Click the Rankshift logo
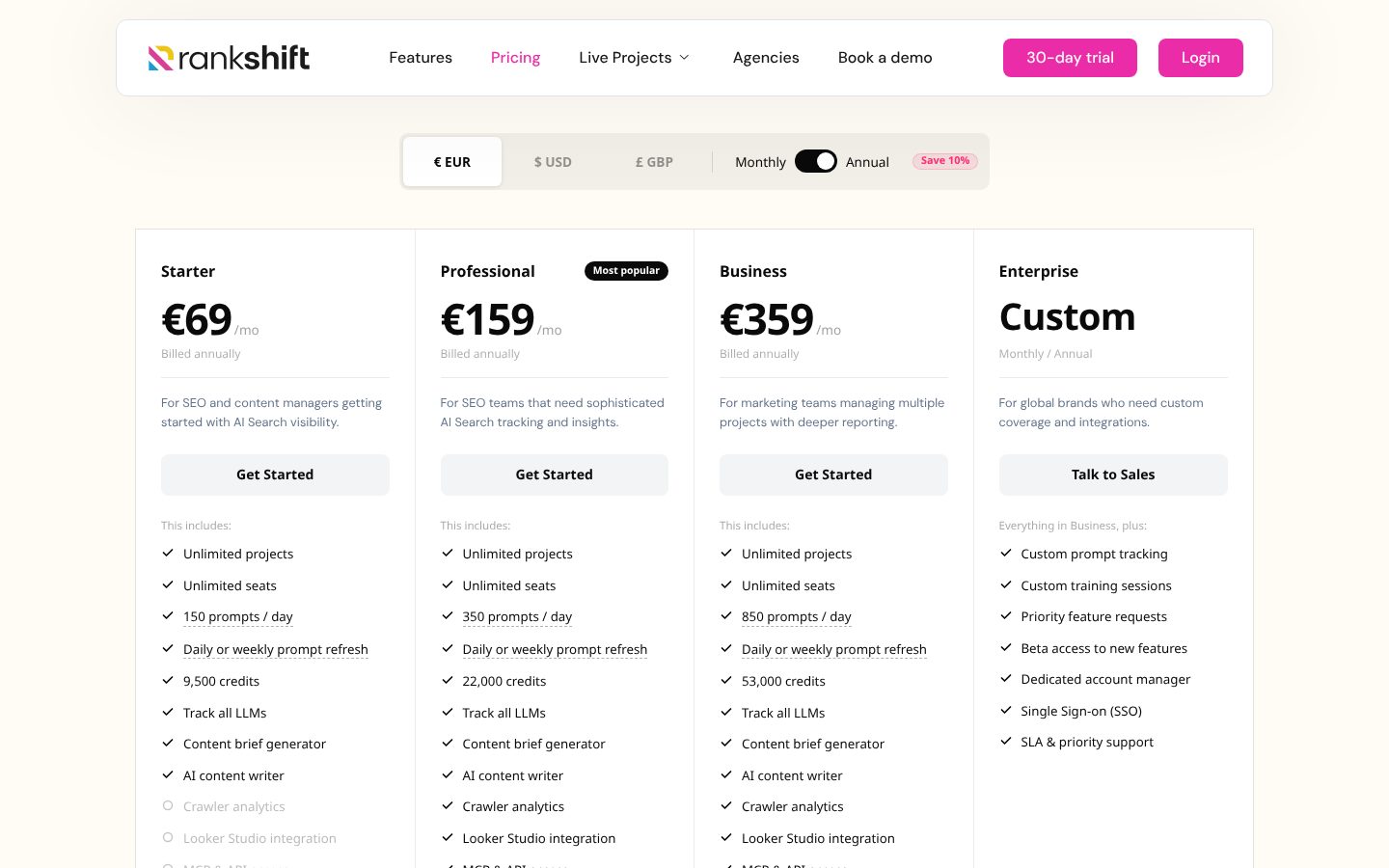This screenshot has width=1389, height=868. click(x=229, y=58)
